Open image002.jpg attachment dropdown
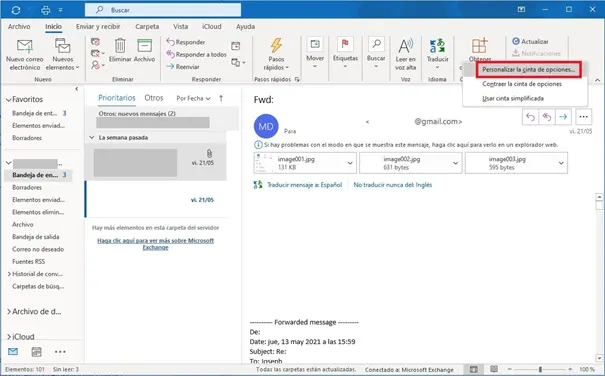This screenshot has width=605, height=376. [455, 163]
